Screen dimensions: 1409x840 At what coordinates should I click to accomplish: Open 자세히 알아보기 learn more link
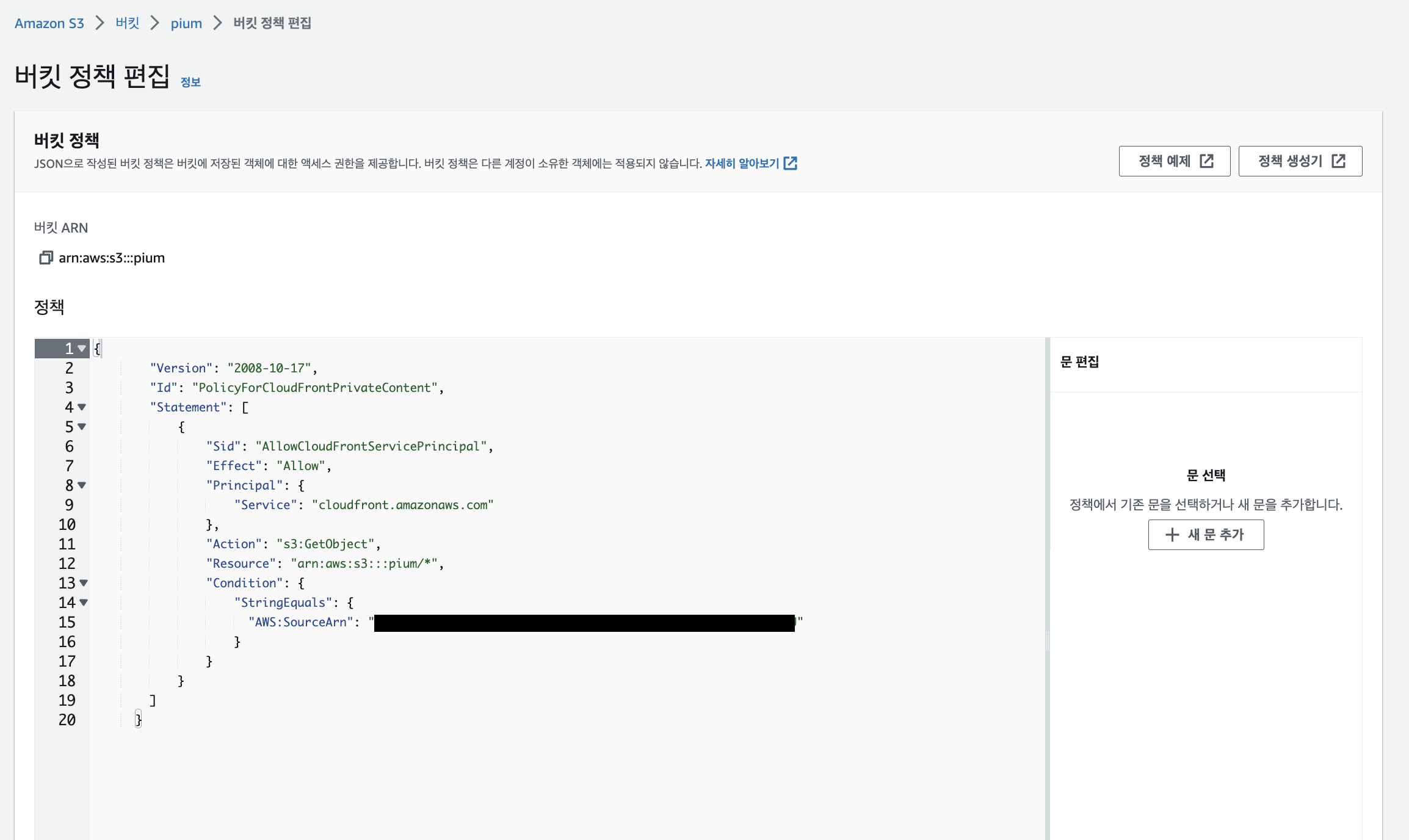coord(742,164)
